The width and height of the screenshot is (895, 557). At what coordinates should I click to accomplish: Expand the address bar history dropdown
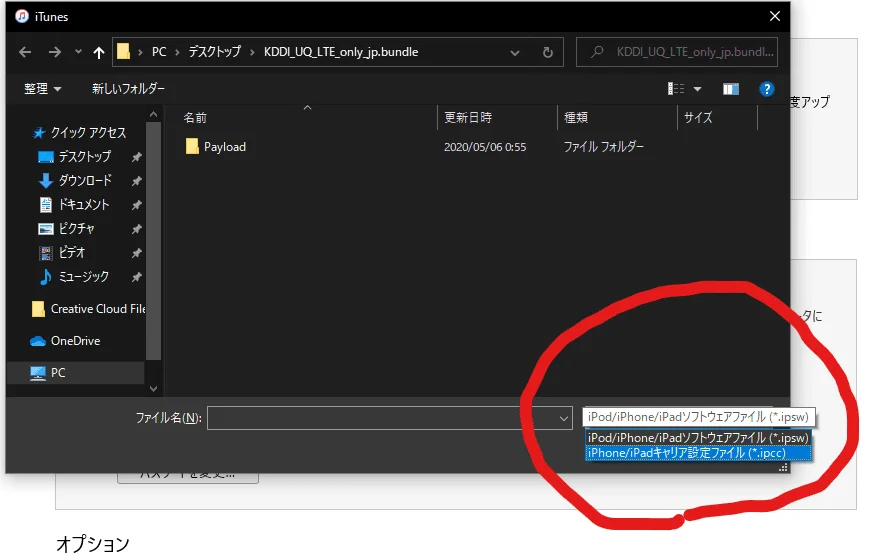514,53
